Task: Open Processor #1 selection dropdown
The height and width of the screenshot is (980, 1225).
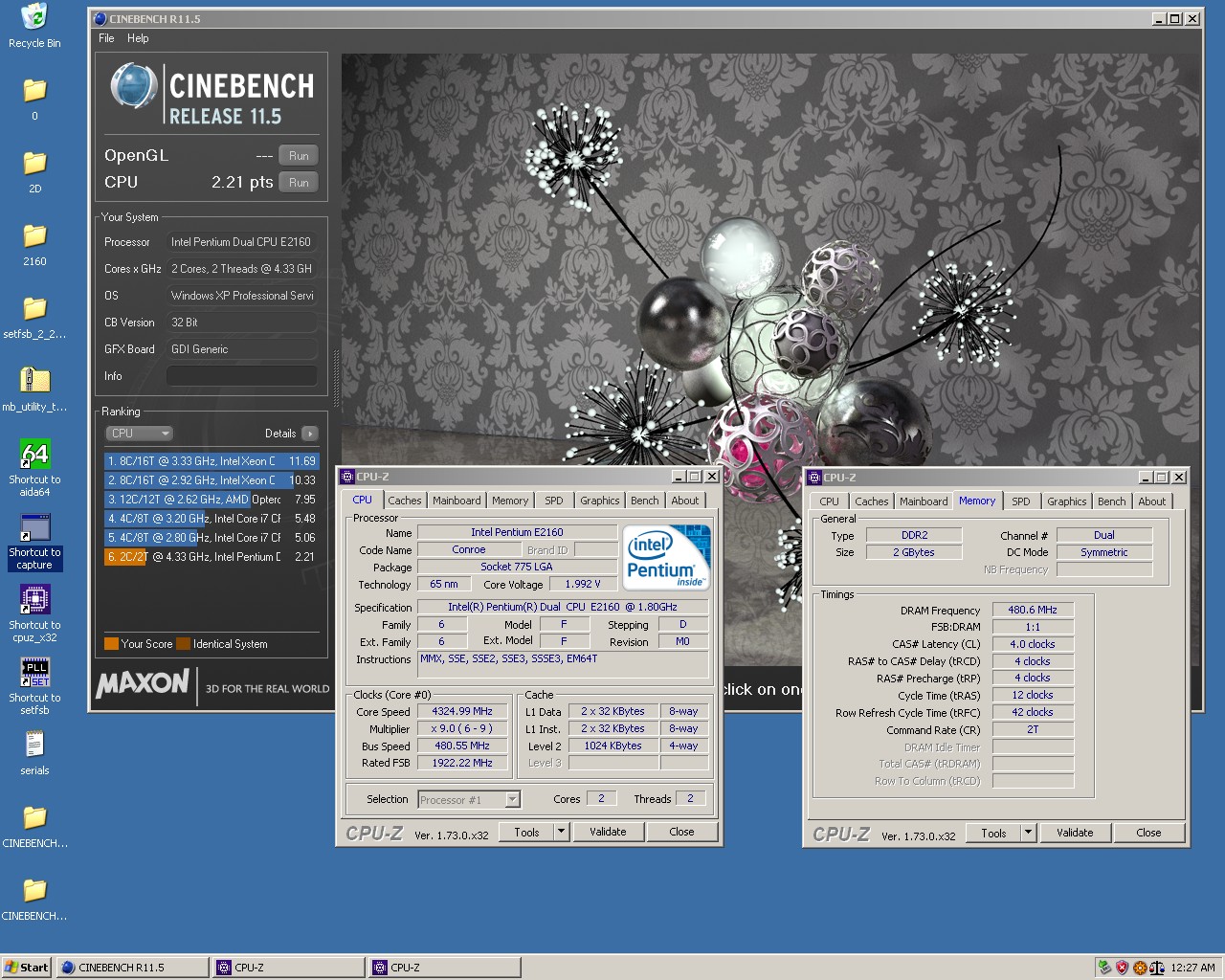Action: pos(469,799)
